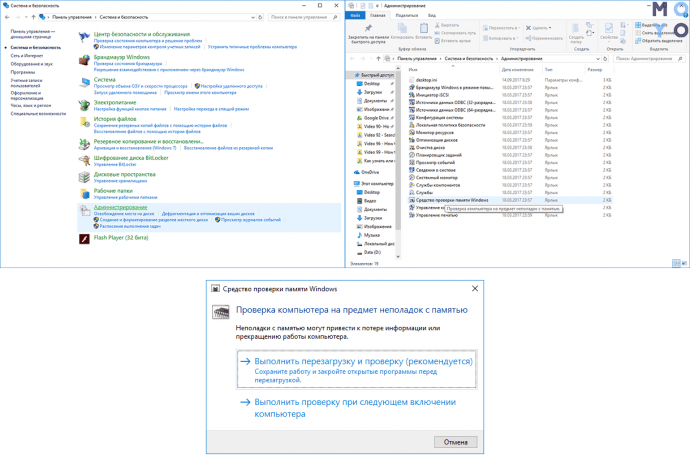This screenshot has width=690, height=466.
Task: Click the Администрирование tools icon
Action: (84, 210)
